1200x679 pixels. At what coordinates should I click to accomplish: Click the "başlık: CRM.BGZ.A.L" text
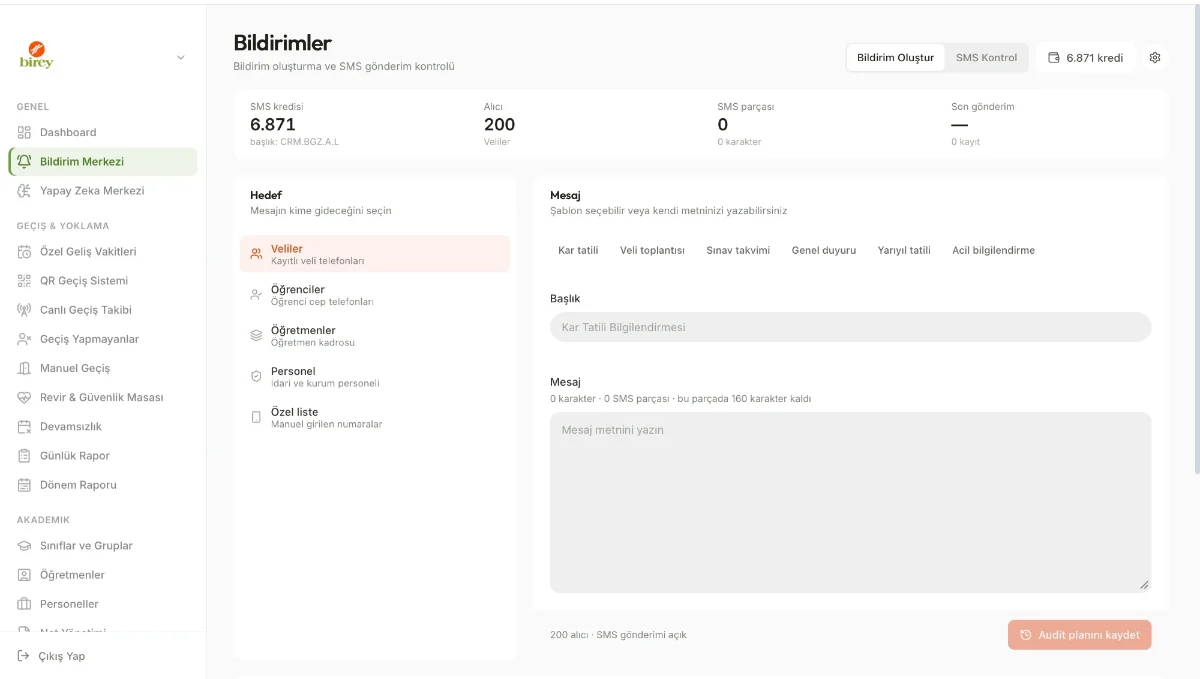(x=294, y=142)
